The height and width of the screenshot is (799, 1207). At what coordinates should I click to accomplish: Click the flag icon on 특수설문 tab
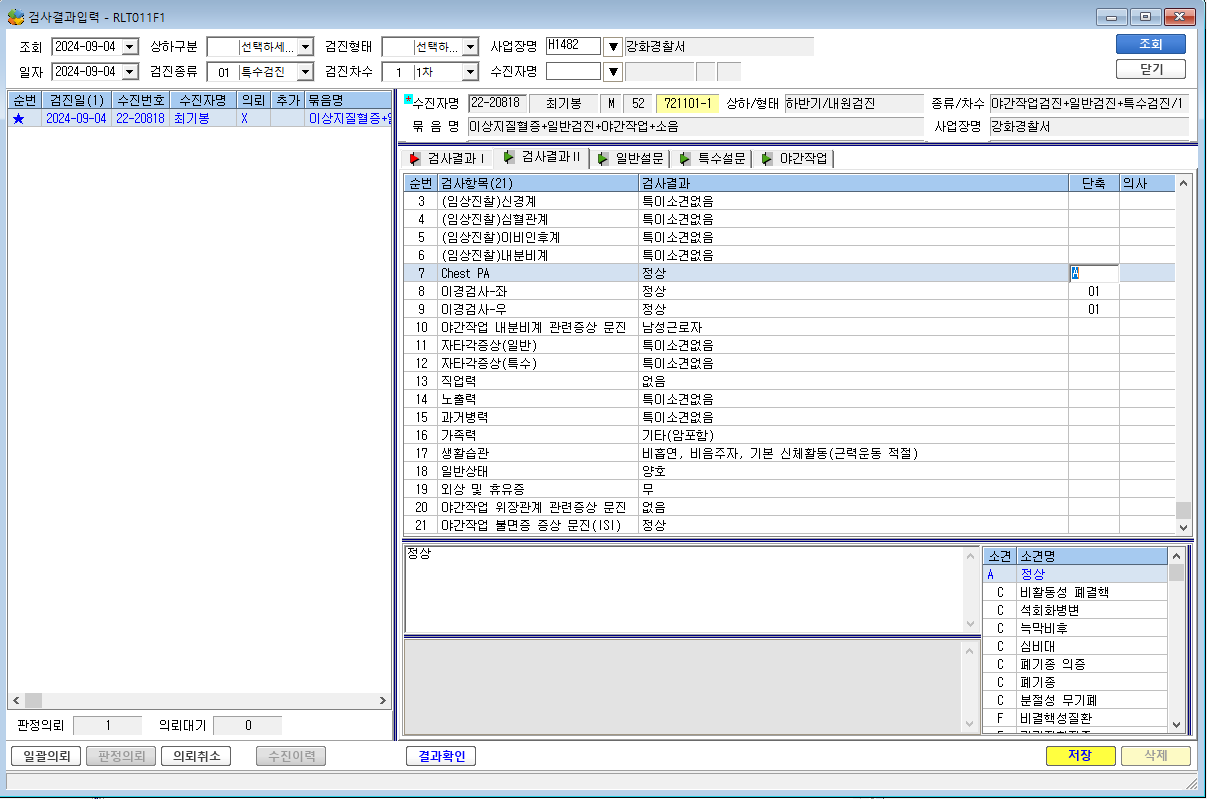(685, 159)
